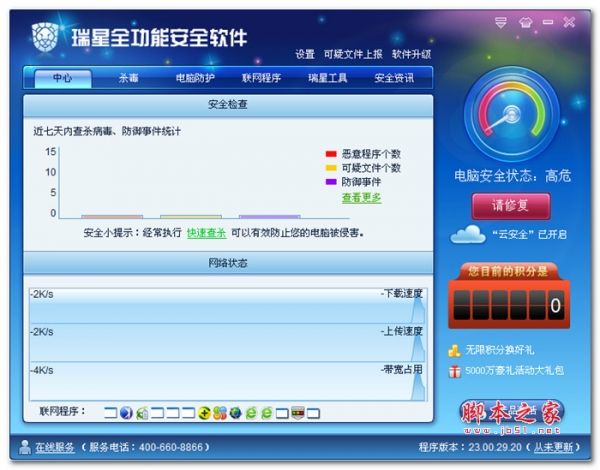Click the yellow 可疑文件个数 legend swatch
Screen dimensions: 600x470
pyautogui.click(x=331, y=168)
